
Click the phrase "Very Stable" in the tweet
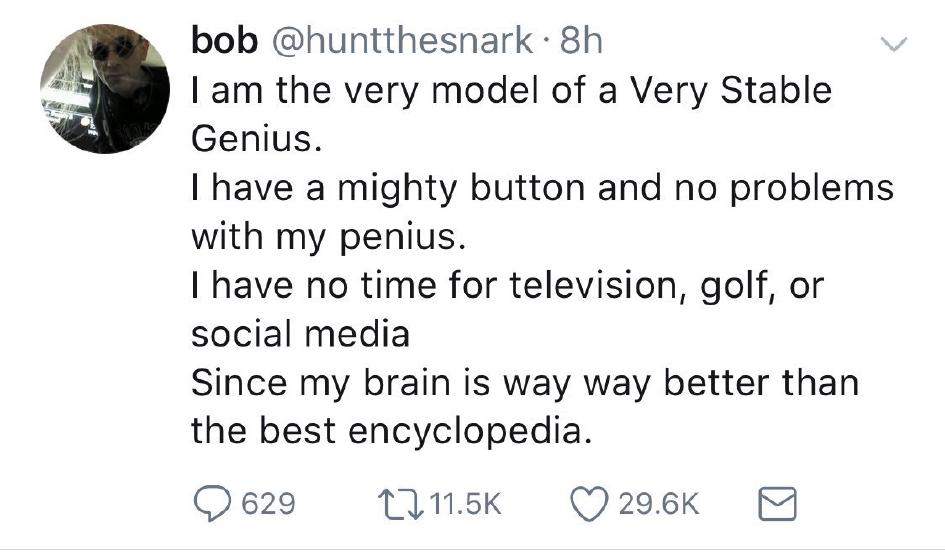[729, 92]
